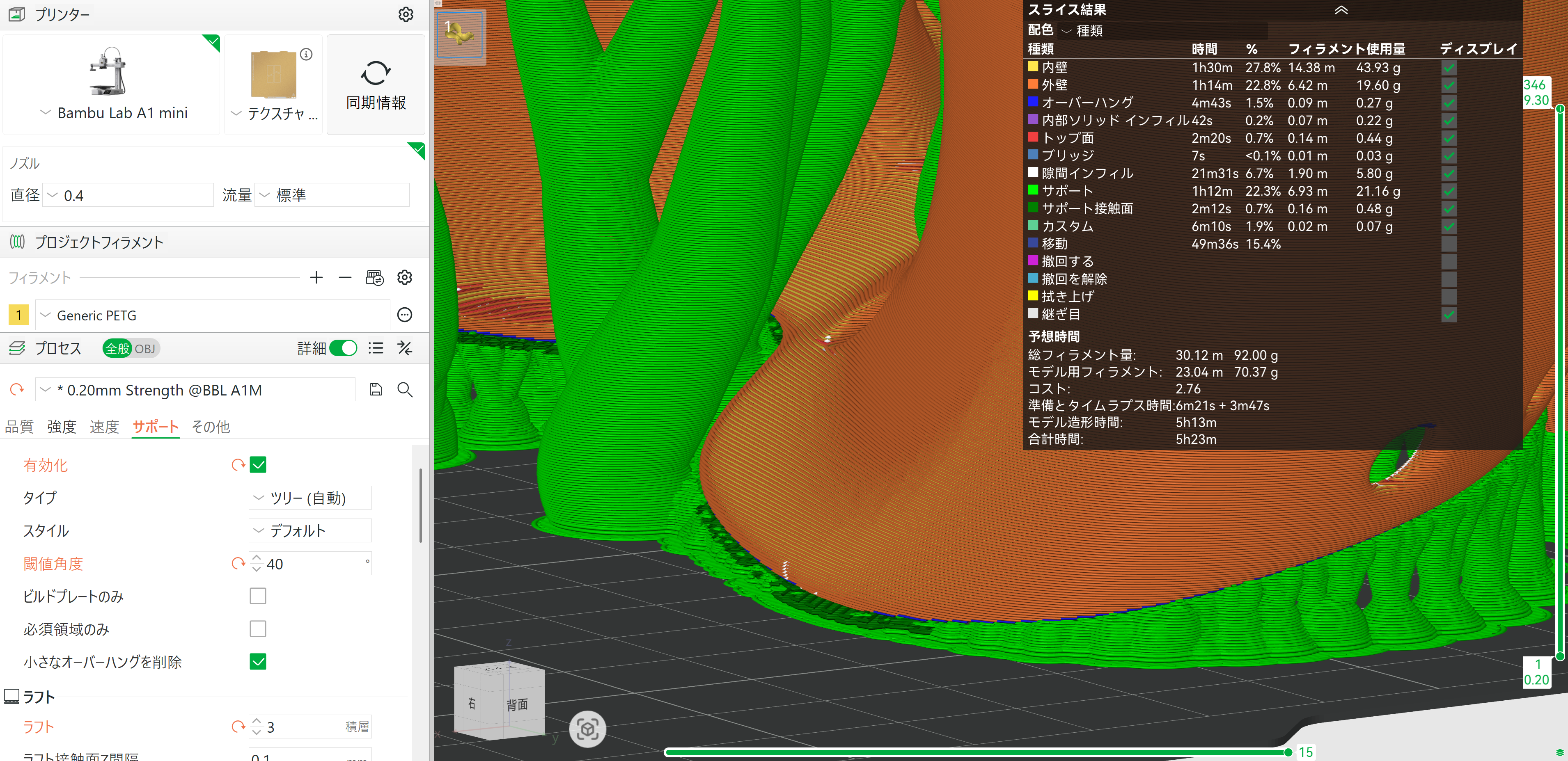Select the サポート tab
This screenshot has width=1568, height=761.
[x=156, y=427]
